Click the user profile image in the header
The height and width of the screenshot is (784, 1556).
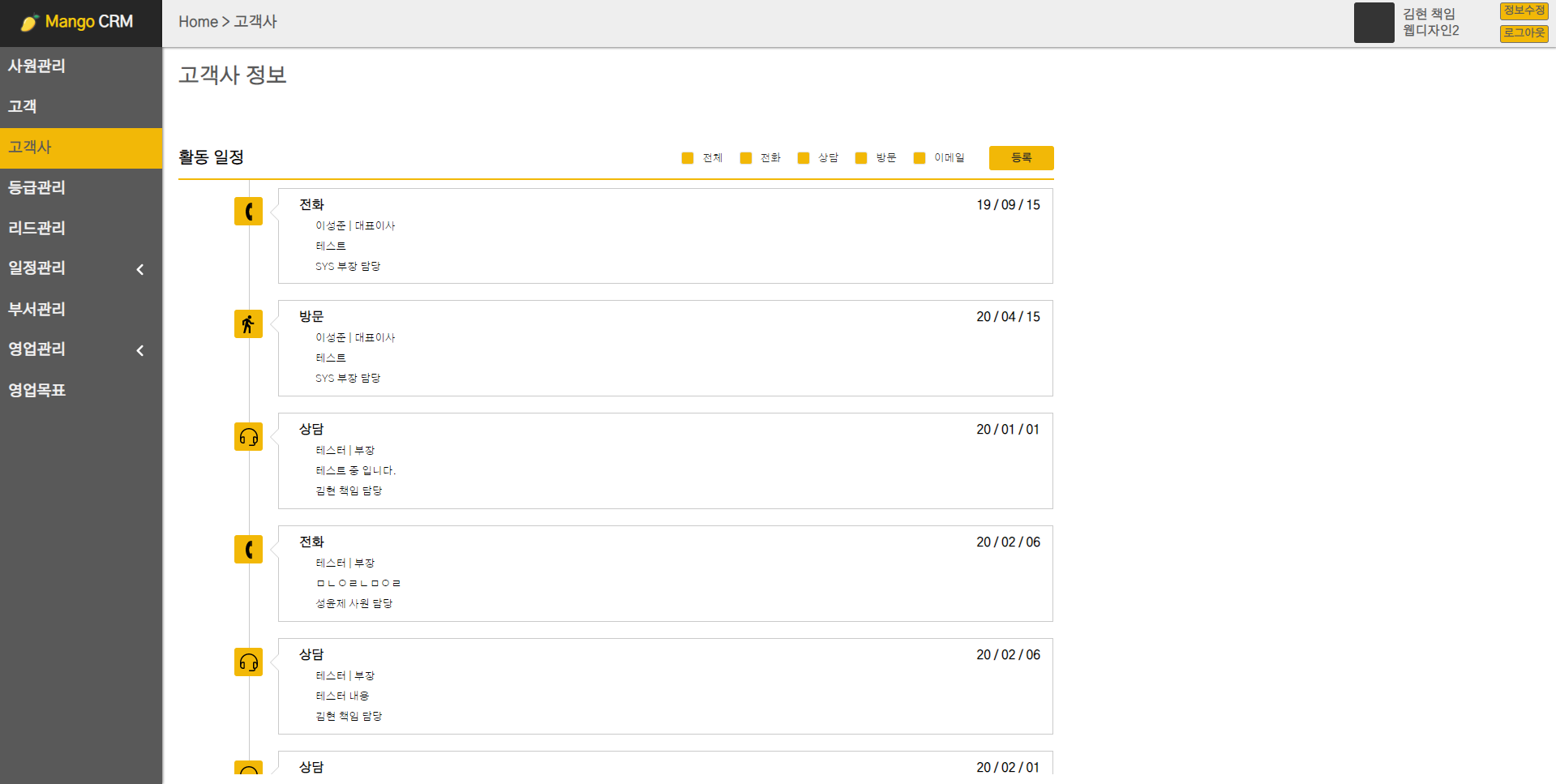coord(1374,22)
